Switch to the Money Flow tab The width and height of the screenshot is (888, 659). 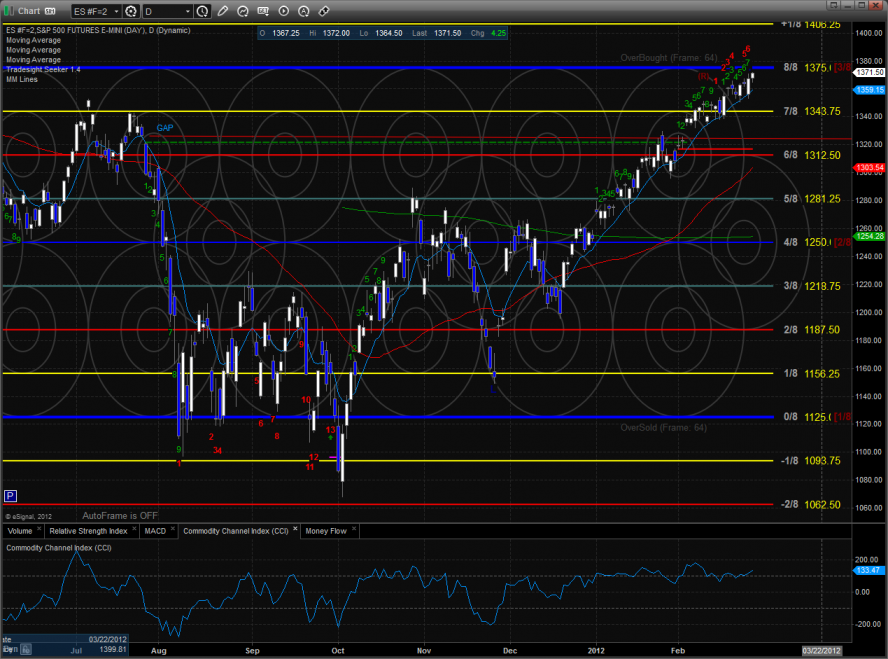[x=326, y=531]
